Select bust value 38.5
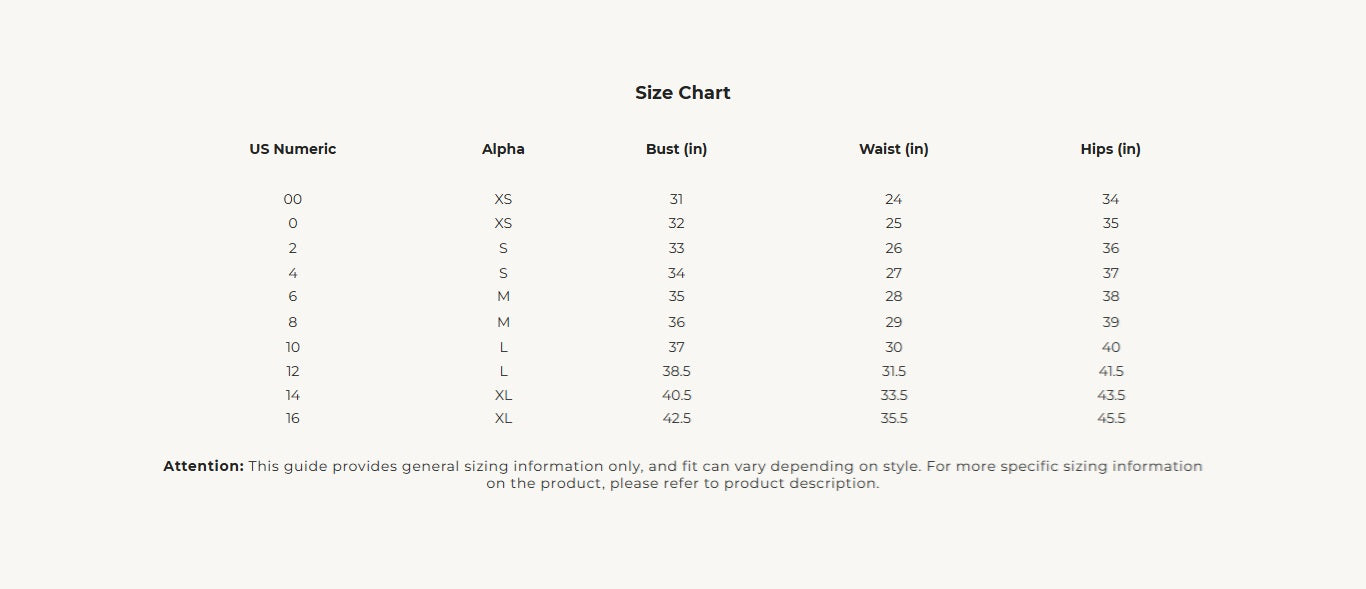This screenshot has height=589, width=1366. pyautogui.click(x=677, y=371)
